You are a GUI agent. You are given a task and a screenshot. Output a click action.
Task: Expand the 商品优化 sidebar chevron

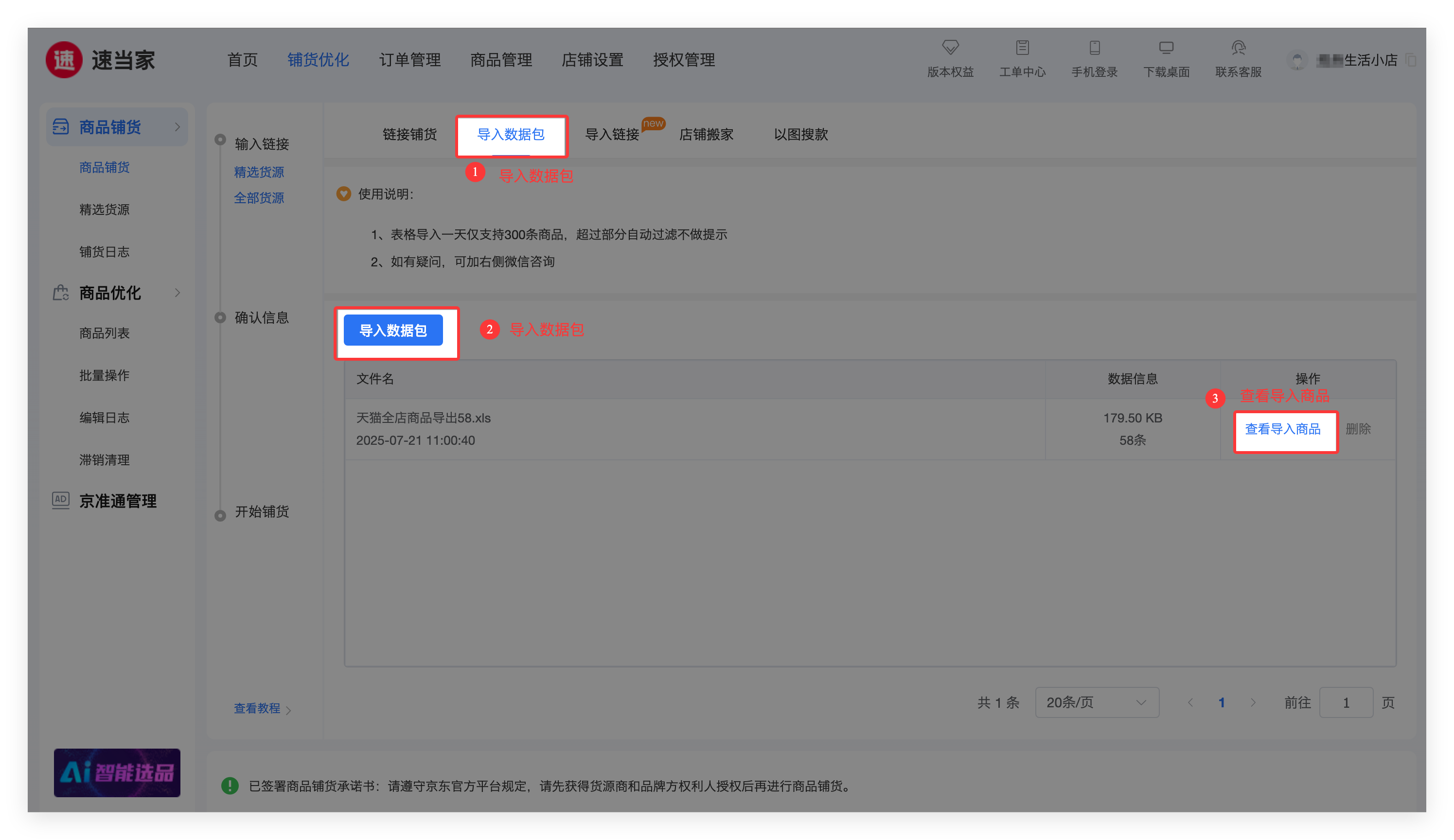coord(177,293)
